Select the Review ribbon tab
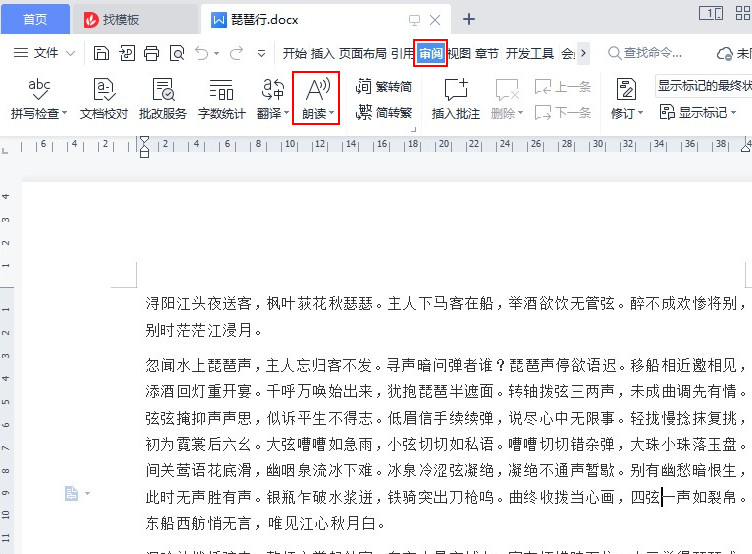Viewport: 752px width, 554px height. pyautogui.click(x=431, y=53)
